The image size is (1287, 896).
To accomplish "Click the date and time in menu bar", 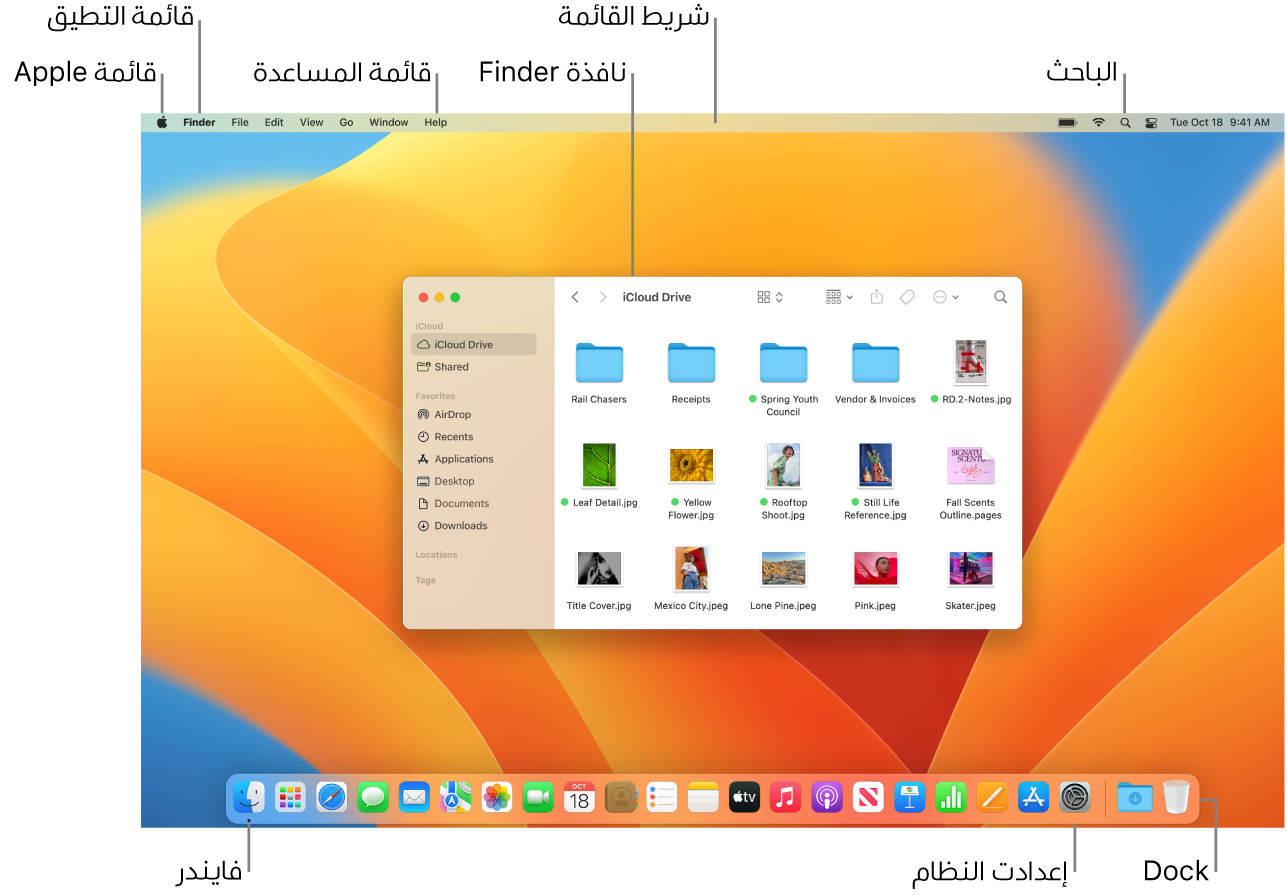I will click(1220, 122).
